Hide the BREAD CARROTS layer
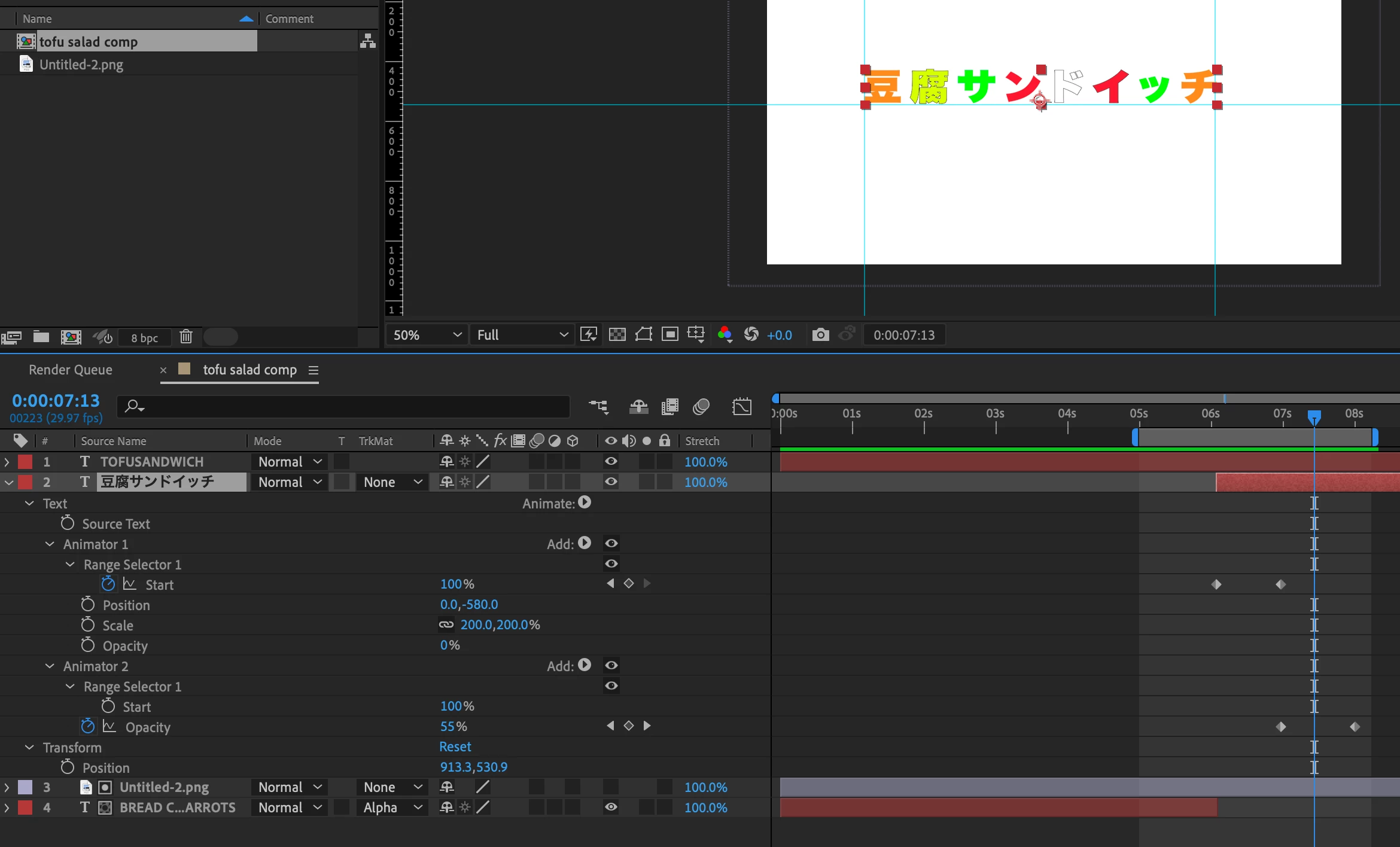The image size is (1400, 847). (611, 807)
